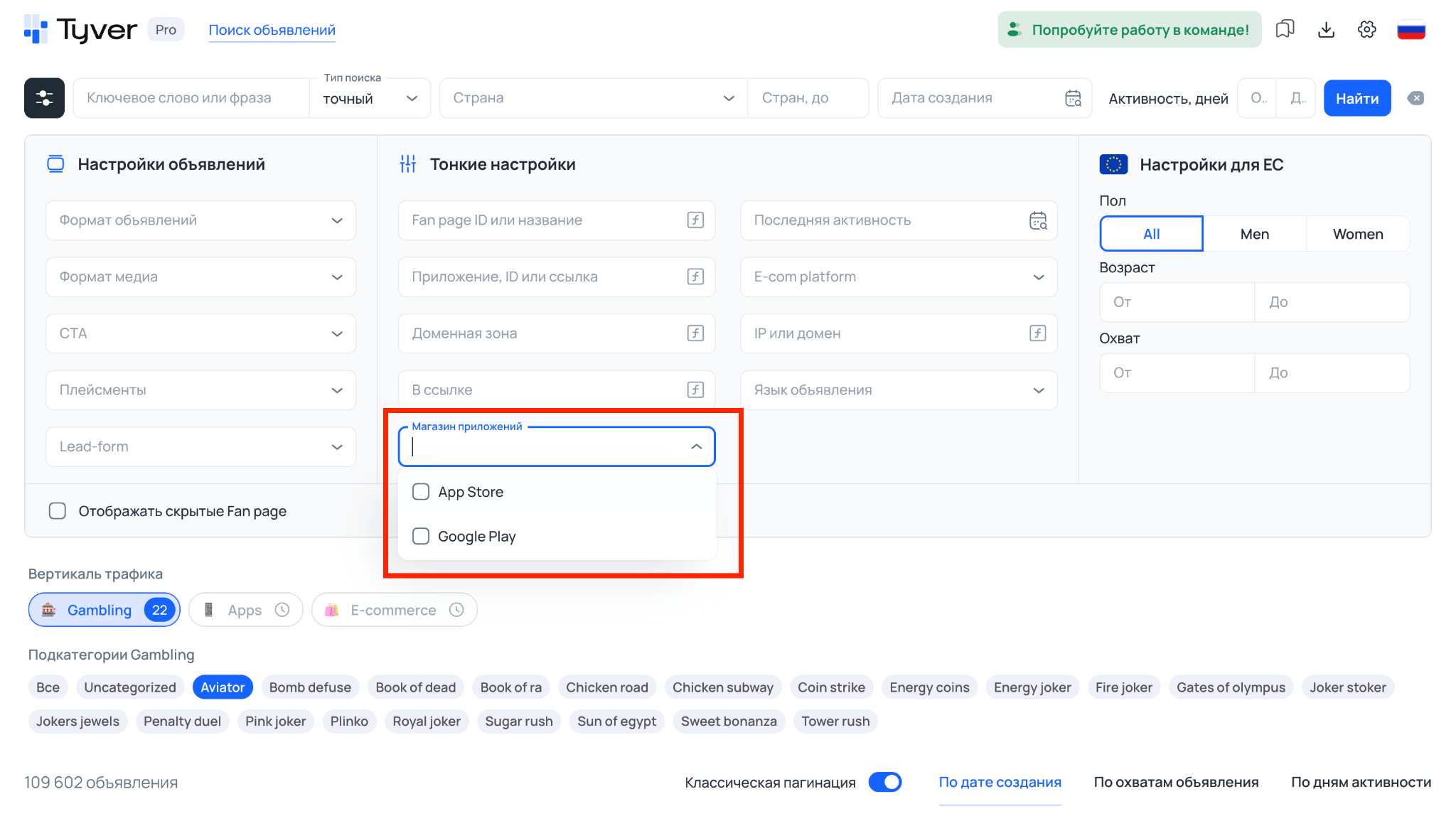The width and height of the screenshot is (1456, 821).
Task: Click the Pro badge
Action: (166, 30)
